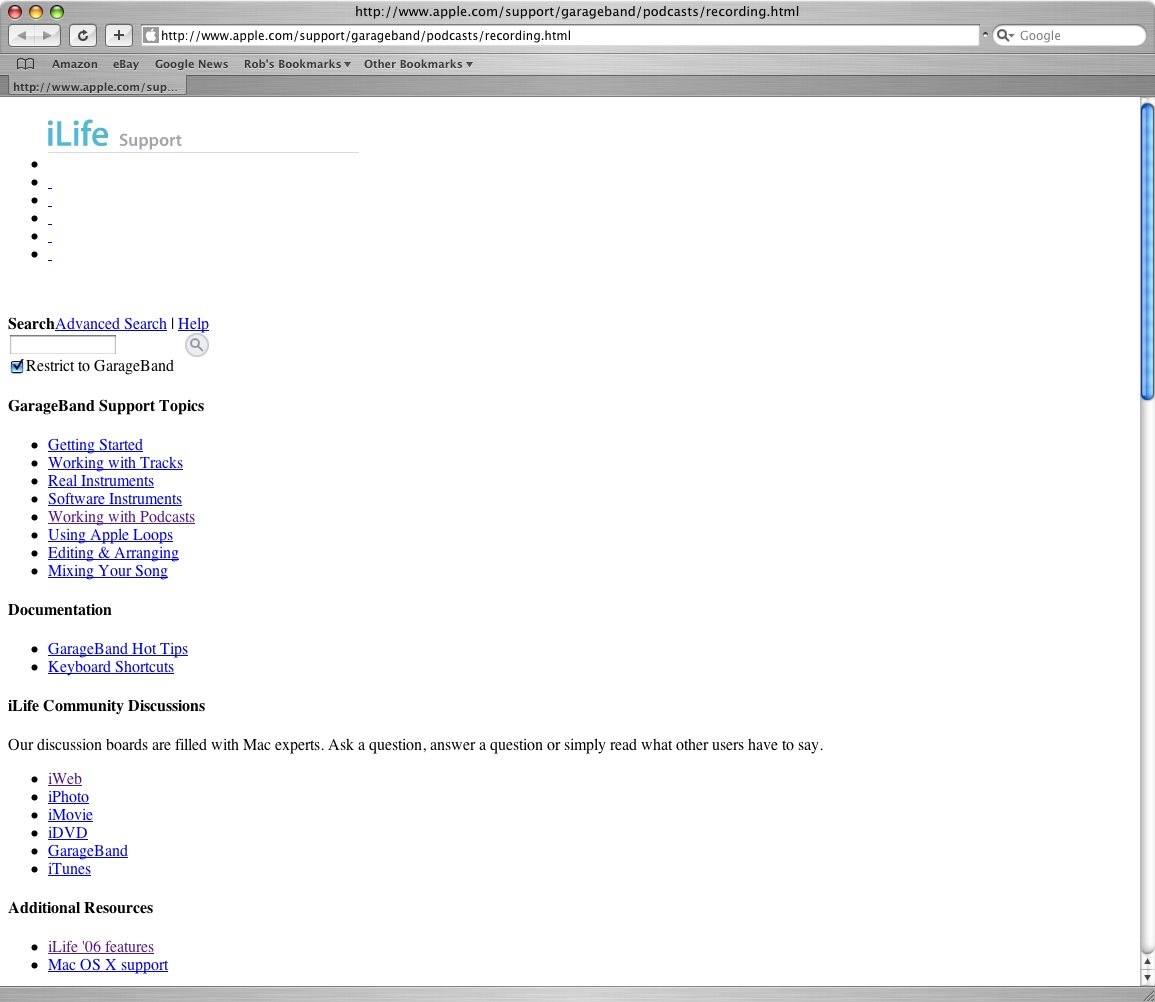Click the vertical scrollbar thumb

tap(1147, 252)
